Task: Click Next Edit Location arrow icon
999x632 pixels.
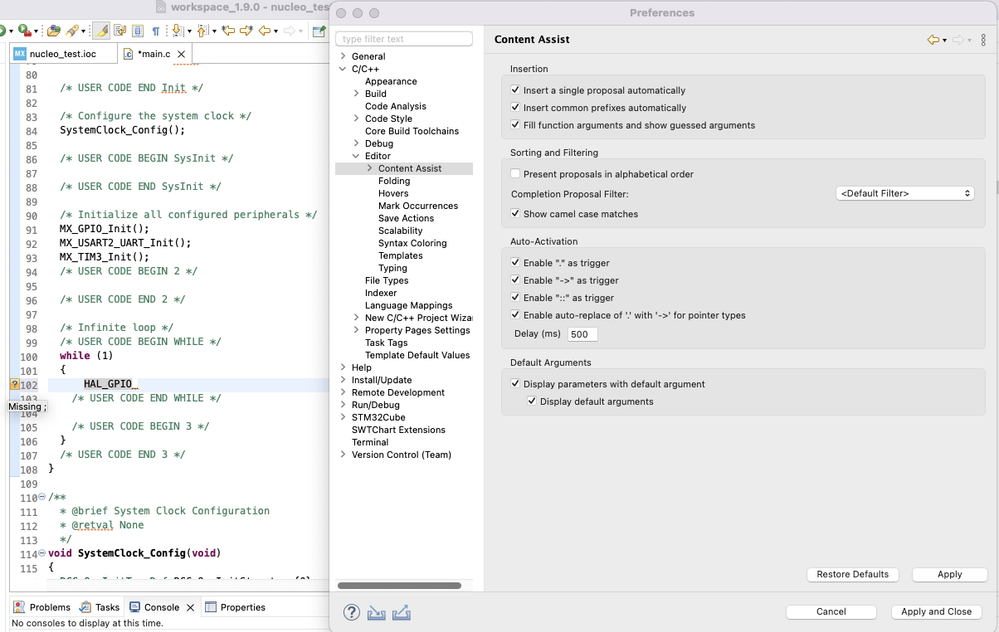Action: [246, 30]
